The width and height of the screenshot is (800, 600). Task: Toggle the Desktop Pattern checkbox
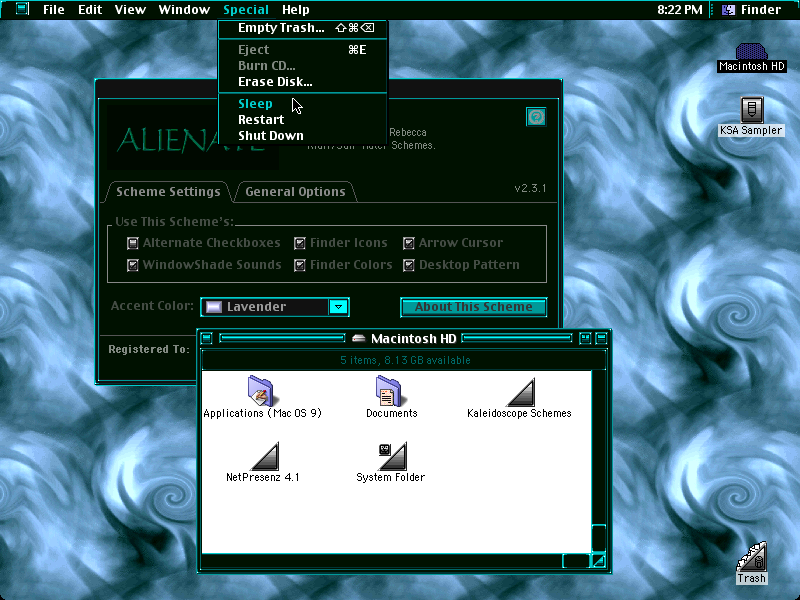[409, 265]
